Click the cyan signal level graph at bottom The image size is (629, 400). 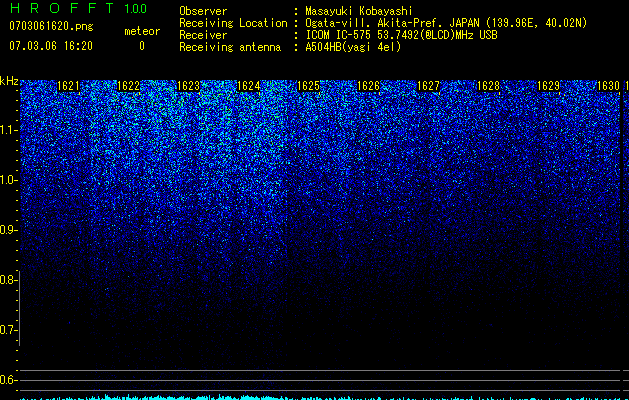point(321,397)
